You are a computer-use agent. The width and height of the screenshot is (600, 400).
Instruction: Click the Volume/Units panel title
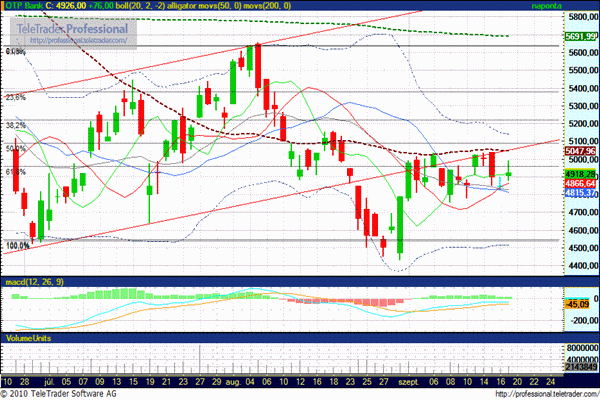pos(28,339)
